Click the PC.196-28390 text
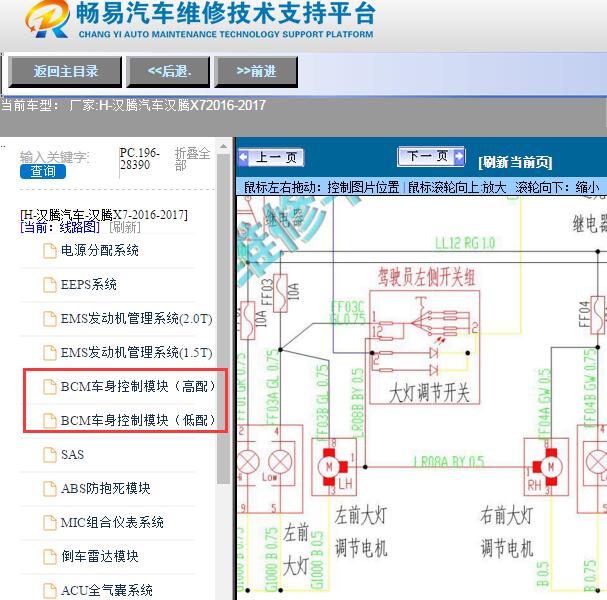Image resolution: width=607 pixels, height=600 pixels. point(139,159)
